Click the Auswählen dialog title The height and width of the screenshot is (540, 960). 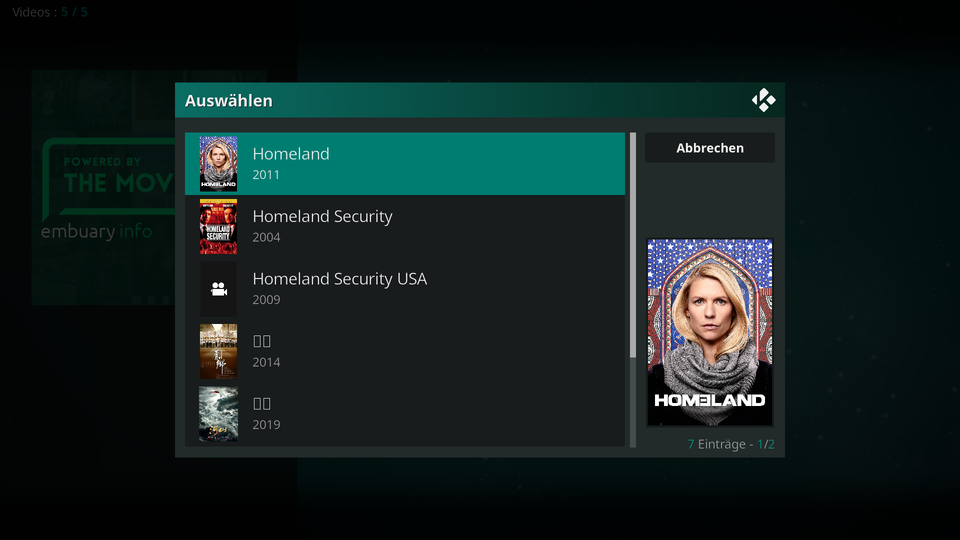click(x=228, y=100)
